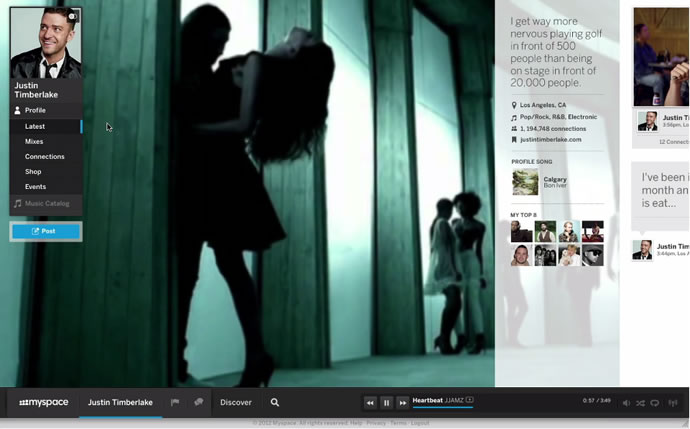Open the Justin Timberlake bottom bar tab
Screen dimensions: 690x429
120,402
